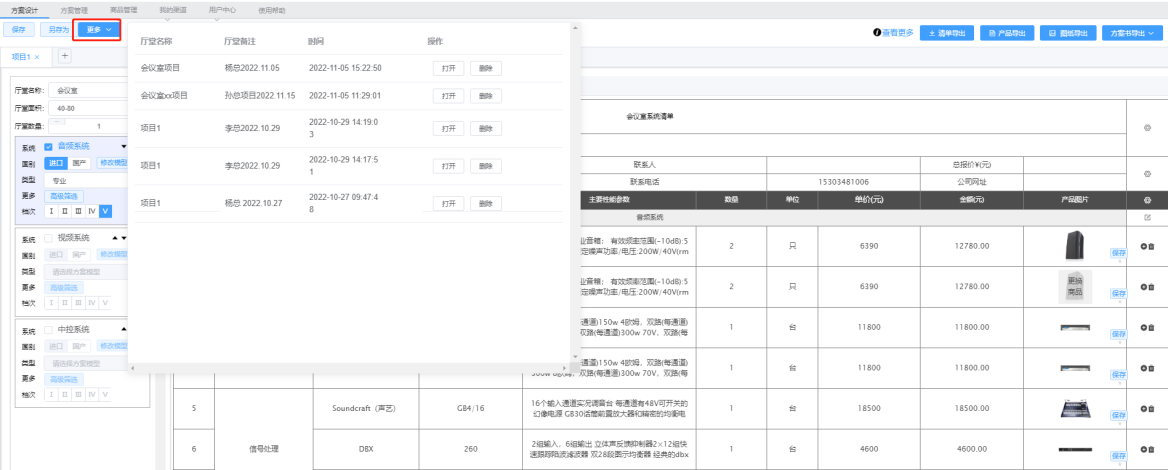This screenshot has height=470, width=1168.
Task: Select grade V for 音频系统
Action: (105, 212)
